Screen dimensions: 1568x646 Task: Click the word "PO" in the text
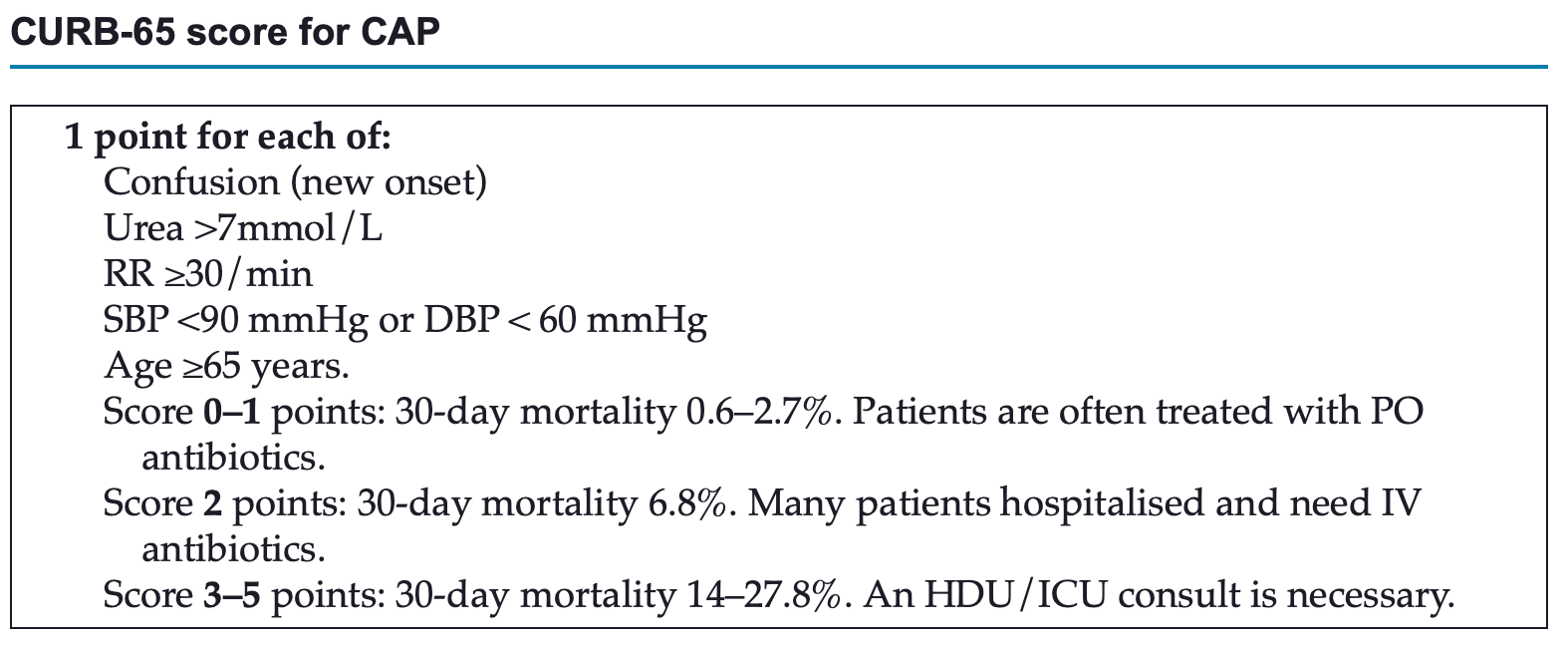[1398, 412]
